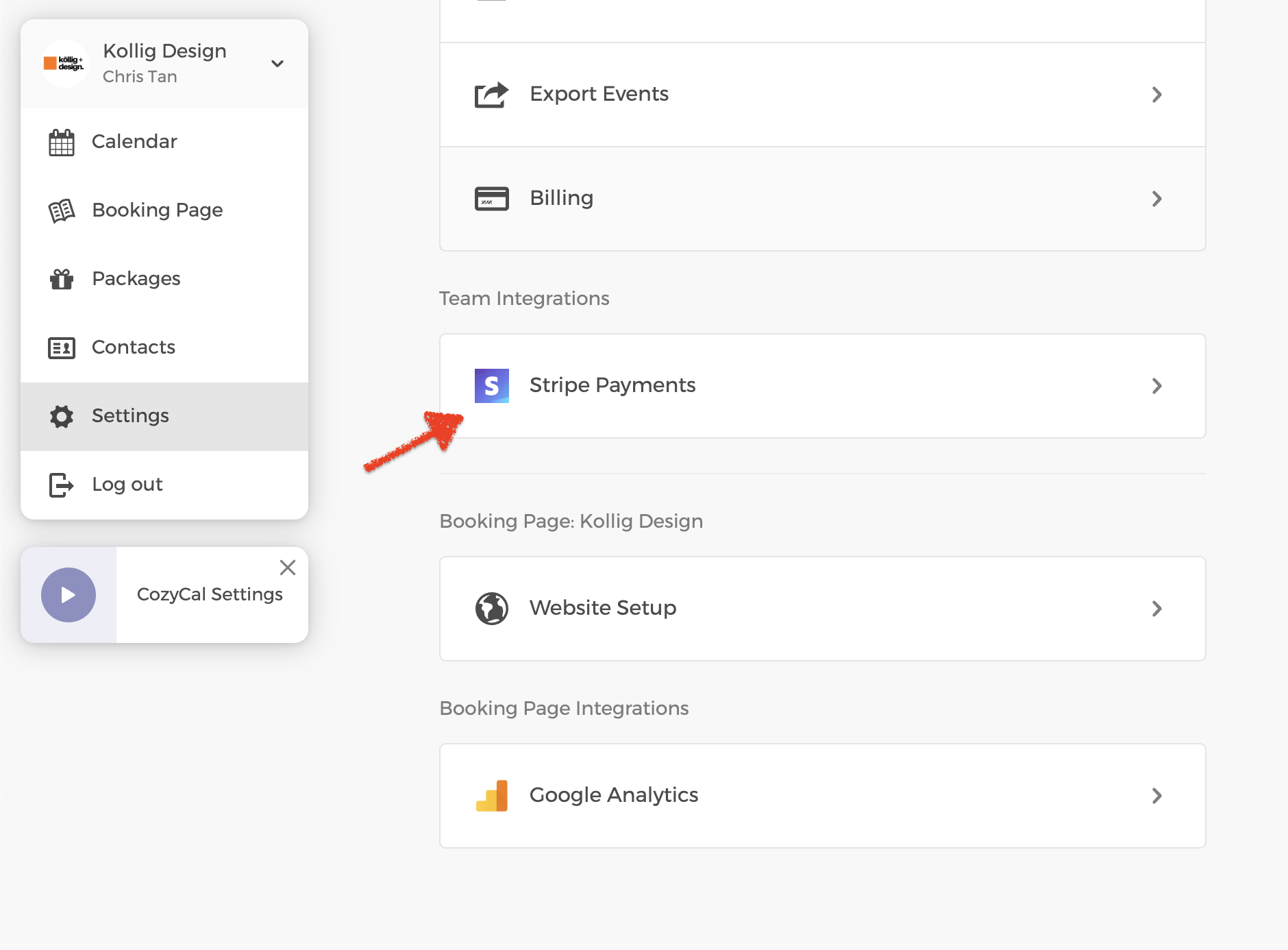
Task: Click the Export Events share icon
Action: (x=492, y=95)
